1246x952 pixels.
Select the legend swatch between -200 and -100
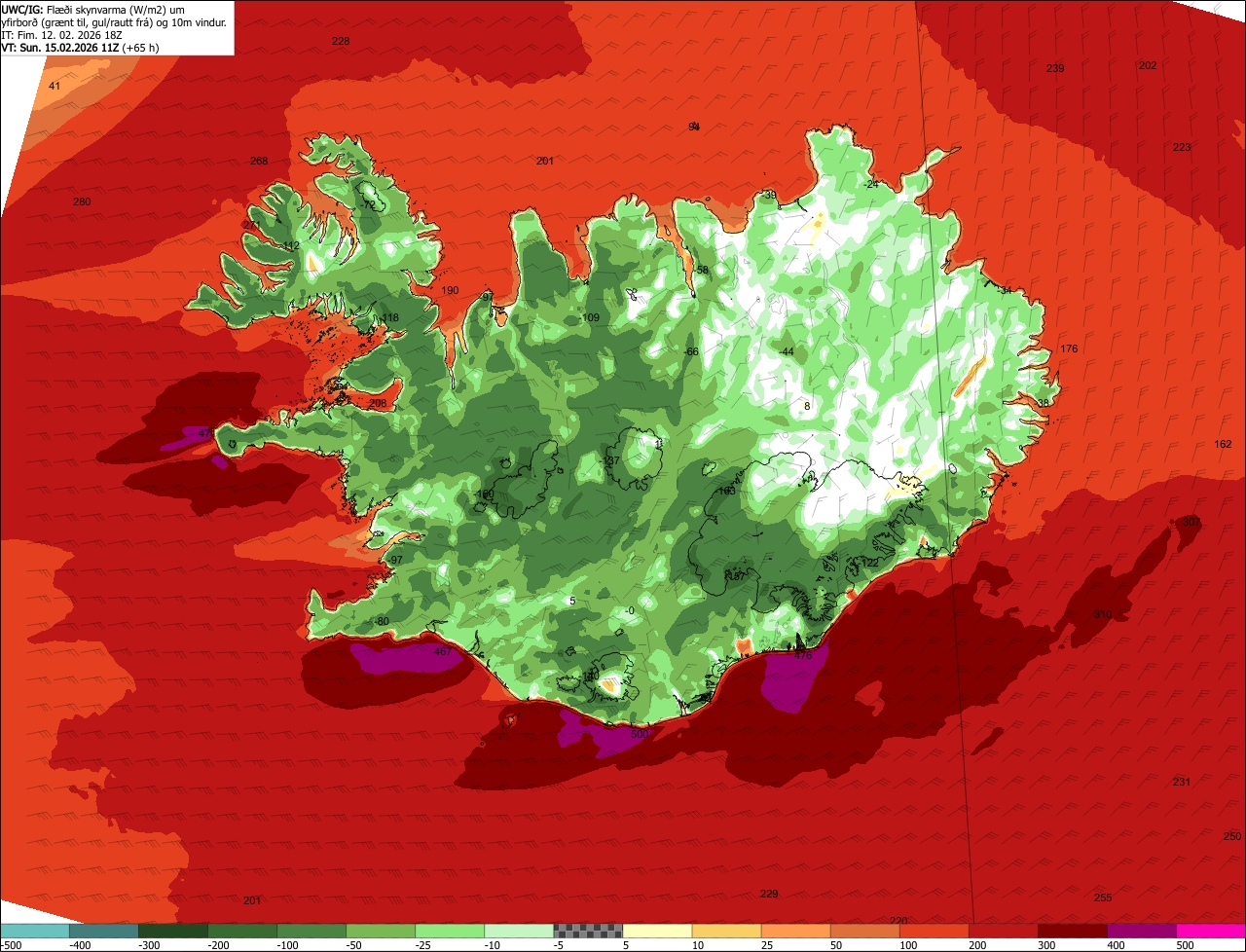[242, 931]
